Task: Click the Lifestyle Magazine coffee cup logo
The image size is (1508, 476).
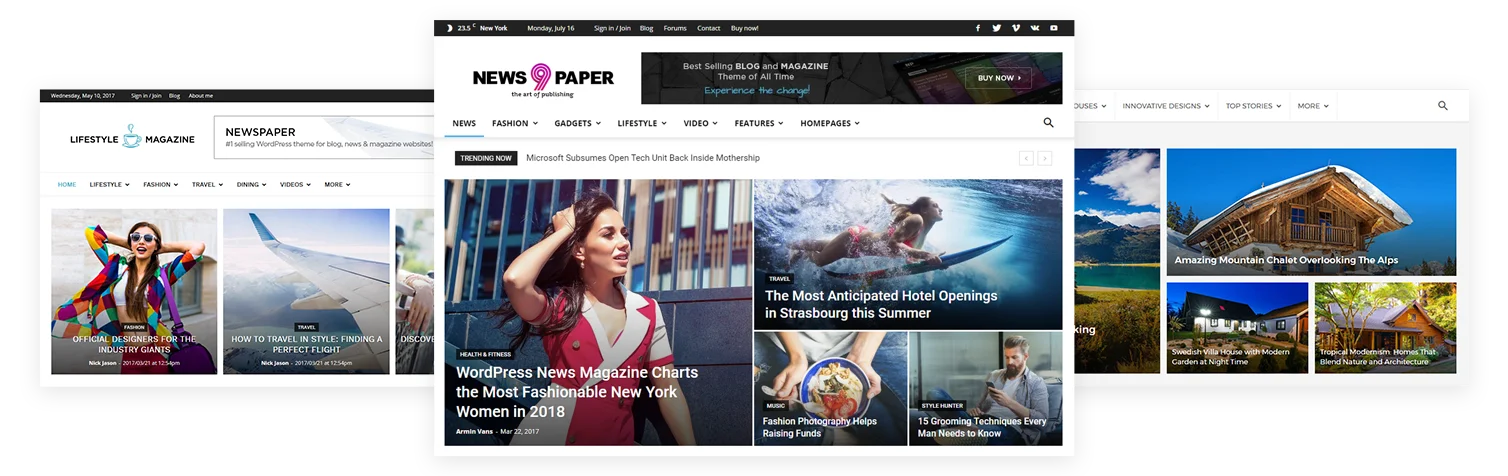Action: click(x=132, y=139)
